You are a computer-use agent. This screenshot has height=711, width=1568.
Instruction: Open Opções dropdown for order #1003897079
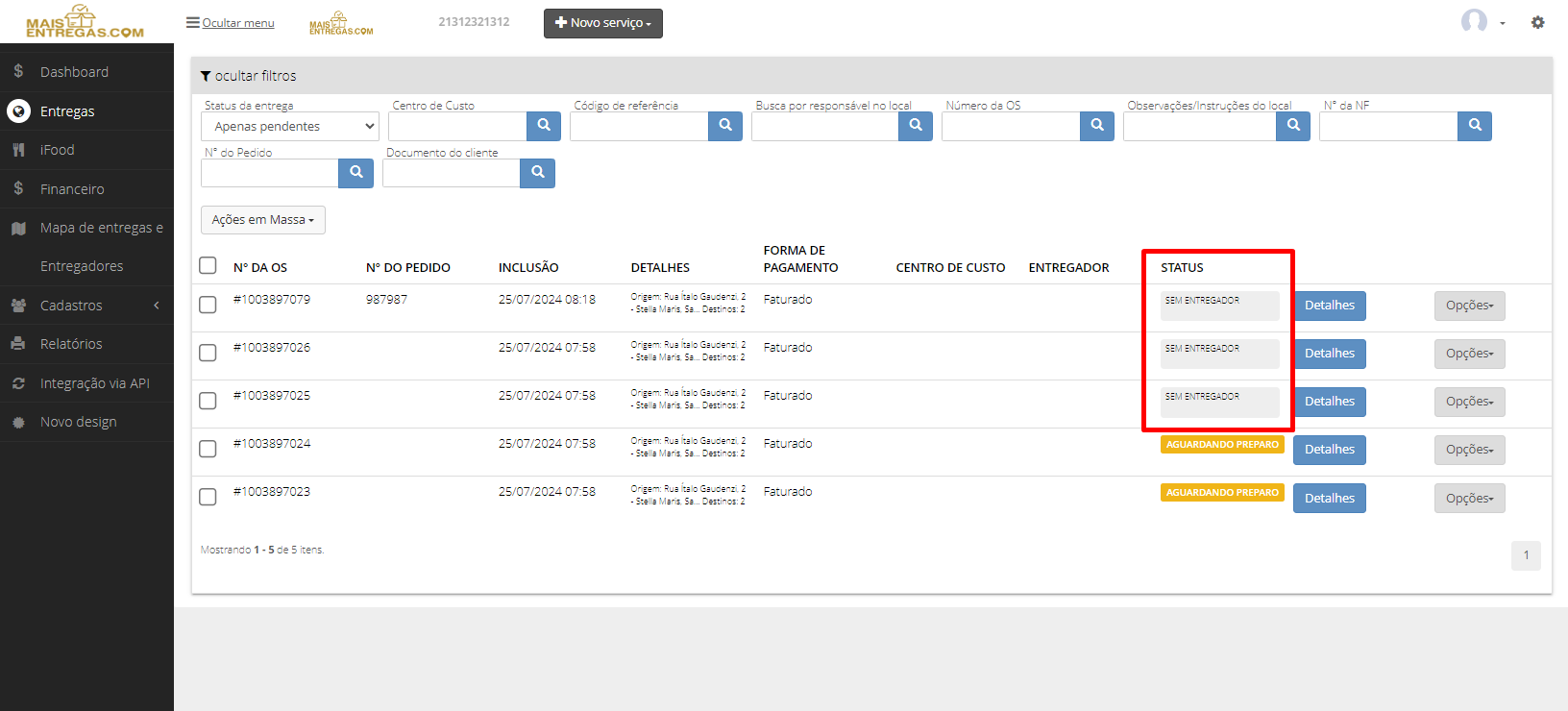pos(1470,306)
